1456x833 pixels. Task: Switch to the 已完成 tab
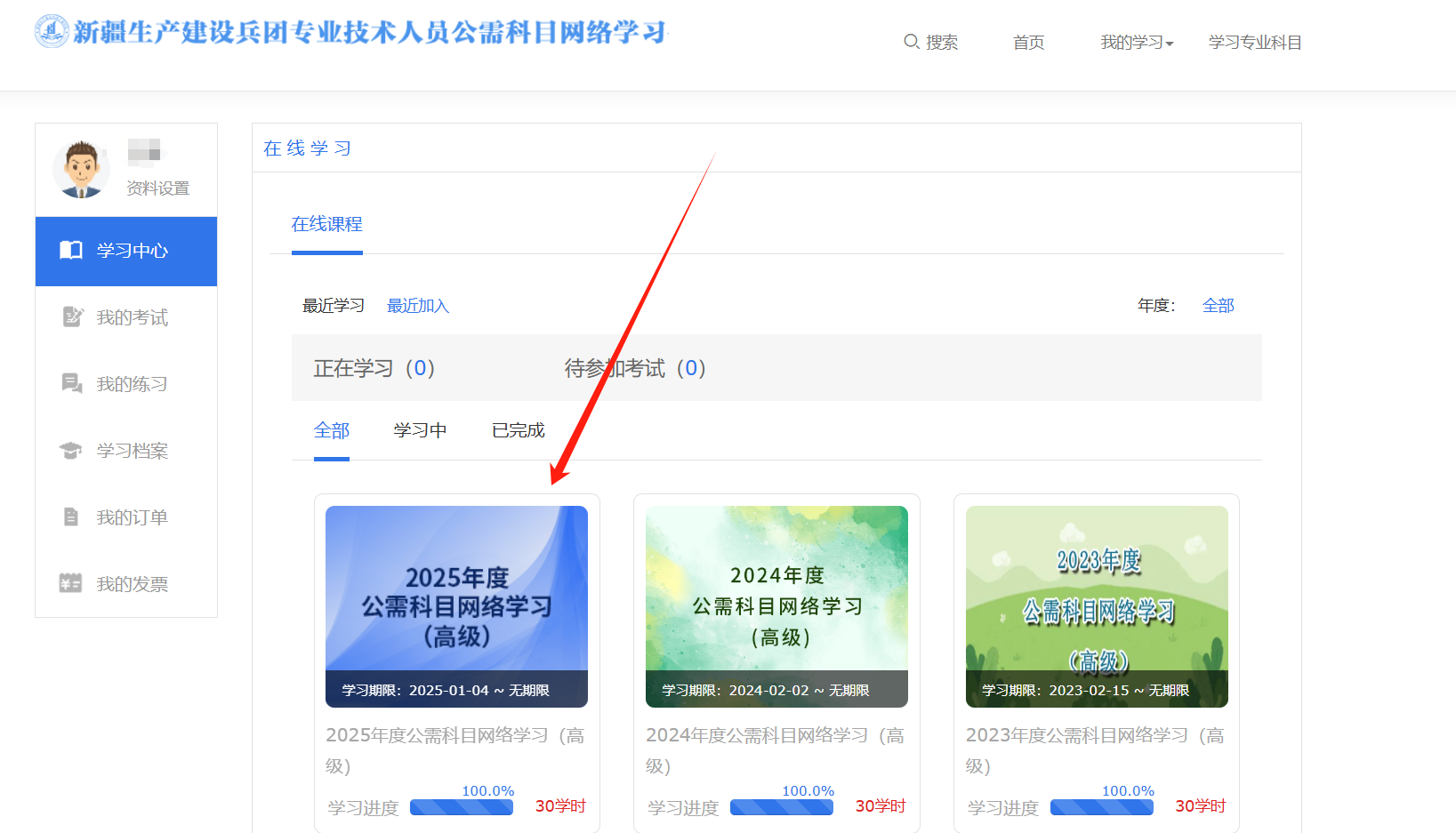point(518,430)
